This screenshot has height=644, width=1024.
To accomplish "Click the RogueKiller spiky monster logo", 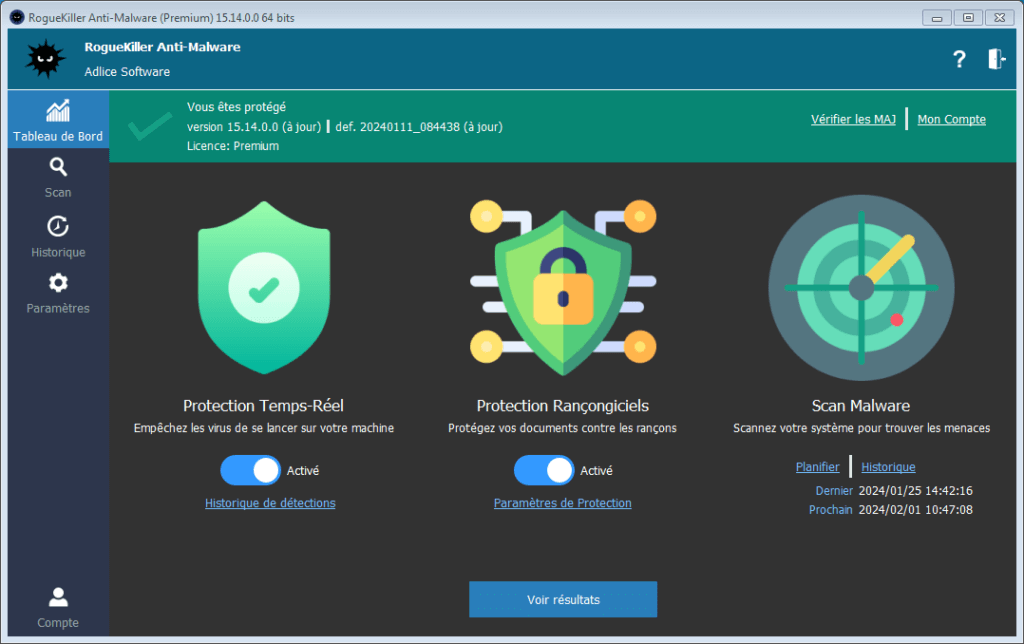I will [x=44, y=59].
